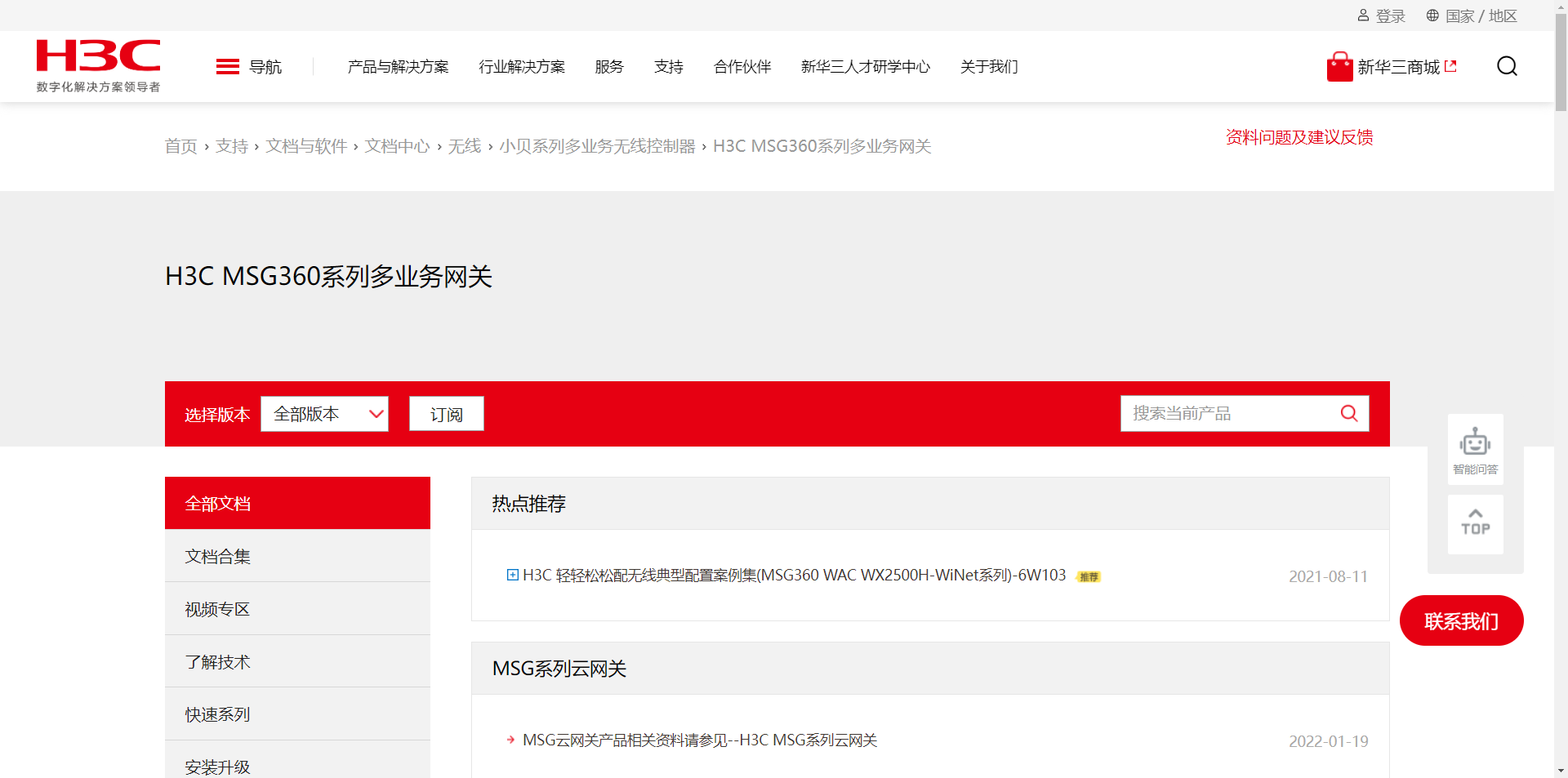Select the 了解技术 sidebar tab

coord(297,662)
